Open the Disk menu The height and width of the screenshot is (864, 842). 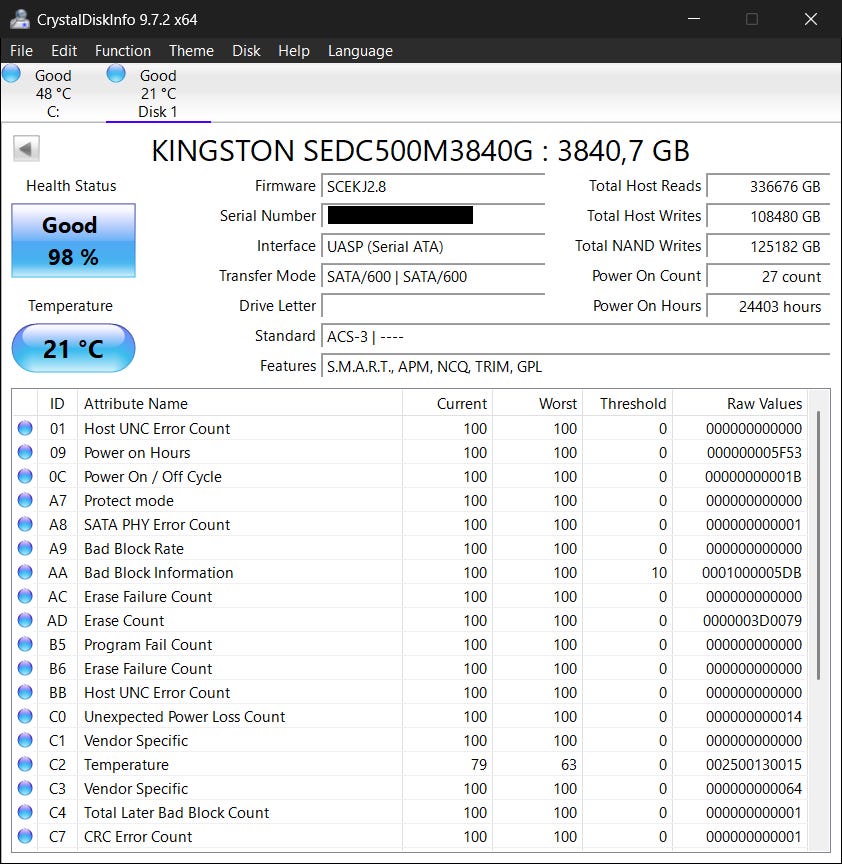point(246,51)
